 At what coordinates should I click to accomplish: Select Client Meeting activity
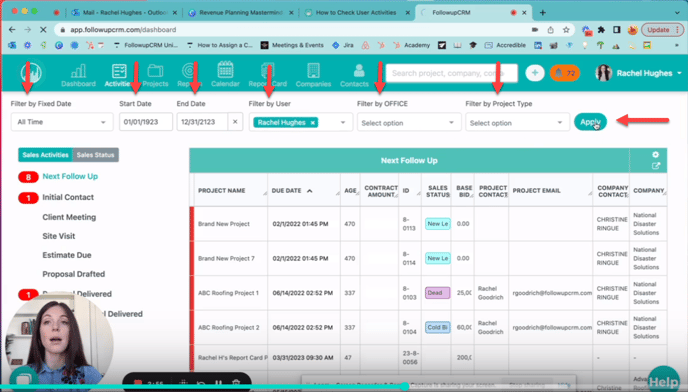point(69,217)
